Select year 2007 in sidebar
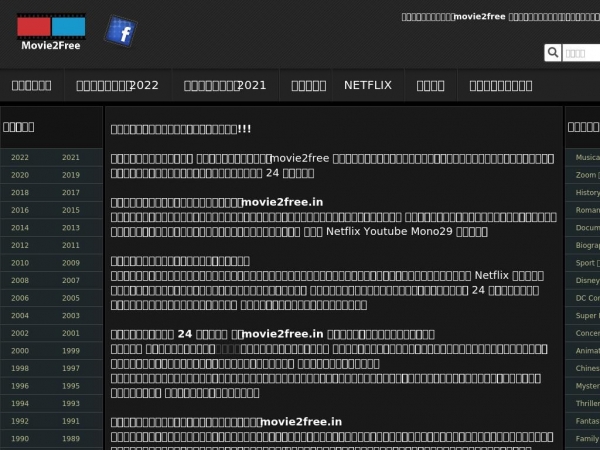The image size is (600, 450). click(x=71, y=280)
